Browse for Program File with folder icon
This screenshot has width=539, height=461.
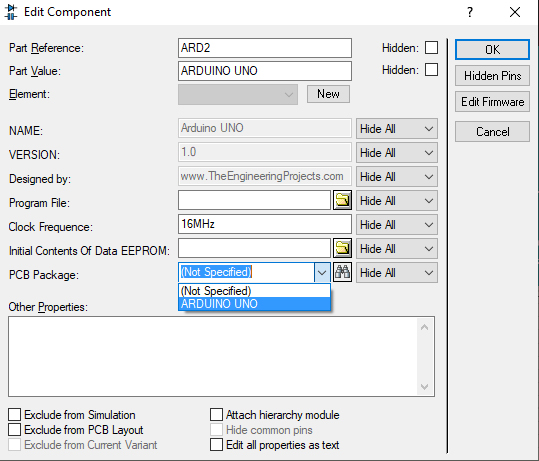point(342,200)
